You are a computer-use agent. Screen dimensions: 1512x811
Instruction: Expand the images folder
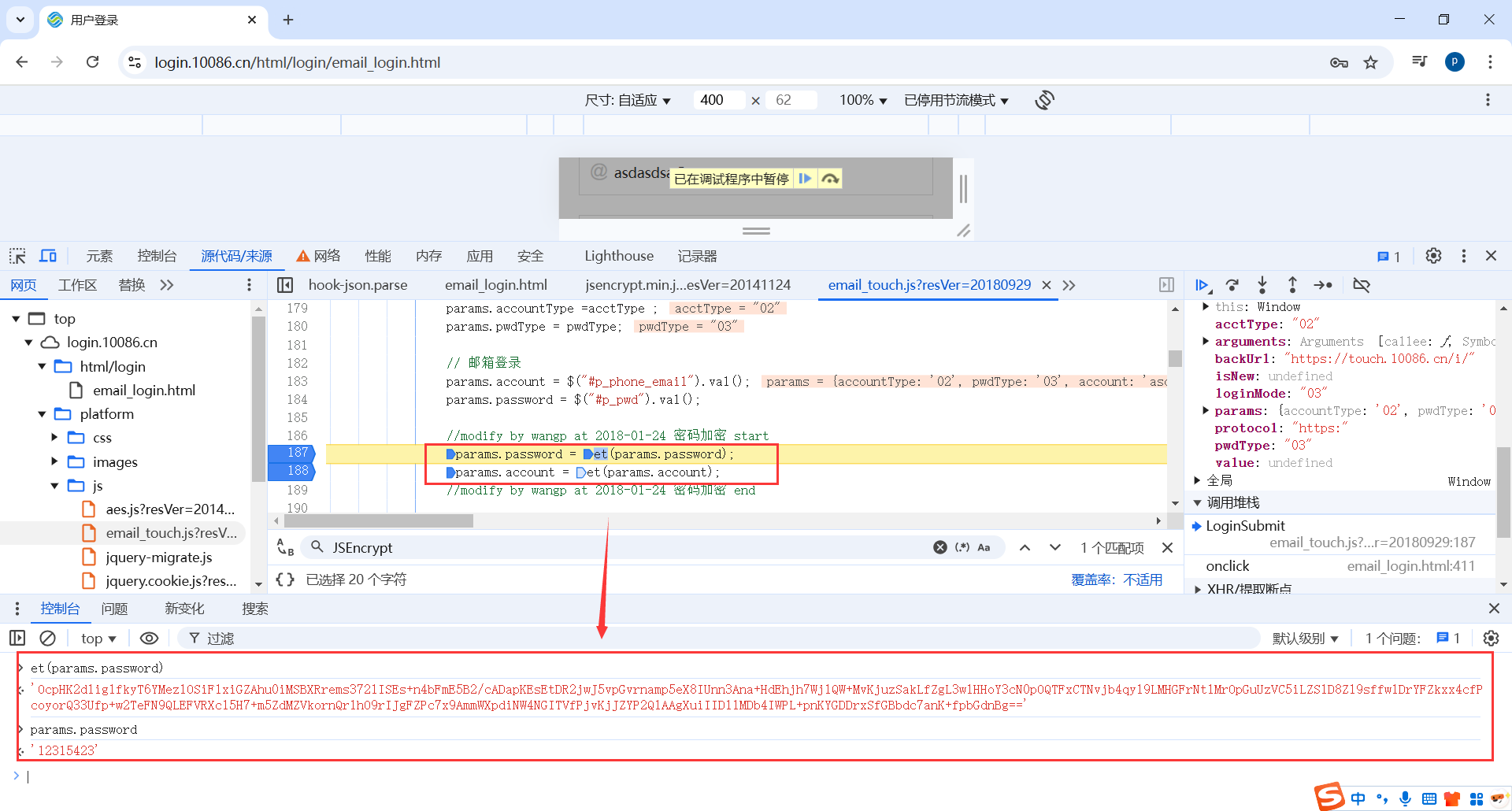point(54,461)
